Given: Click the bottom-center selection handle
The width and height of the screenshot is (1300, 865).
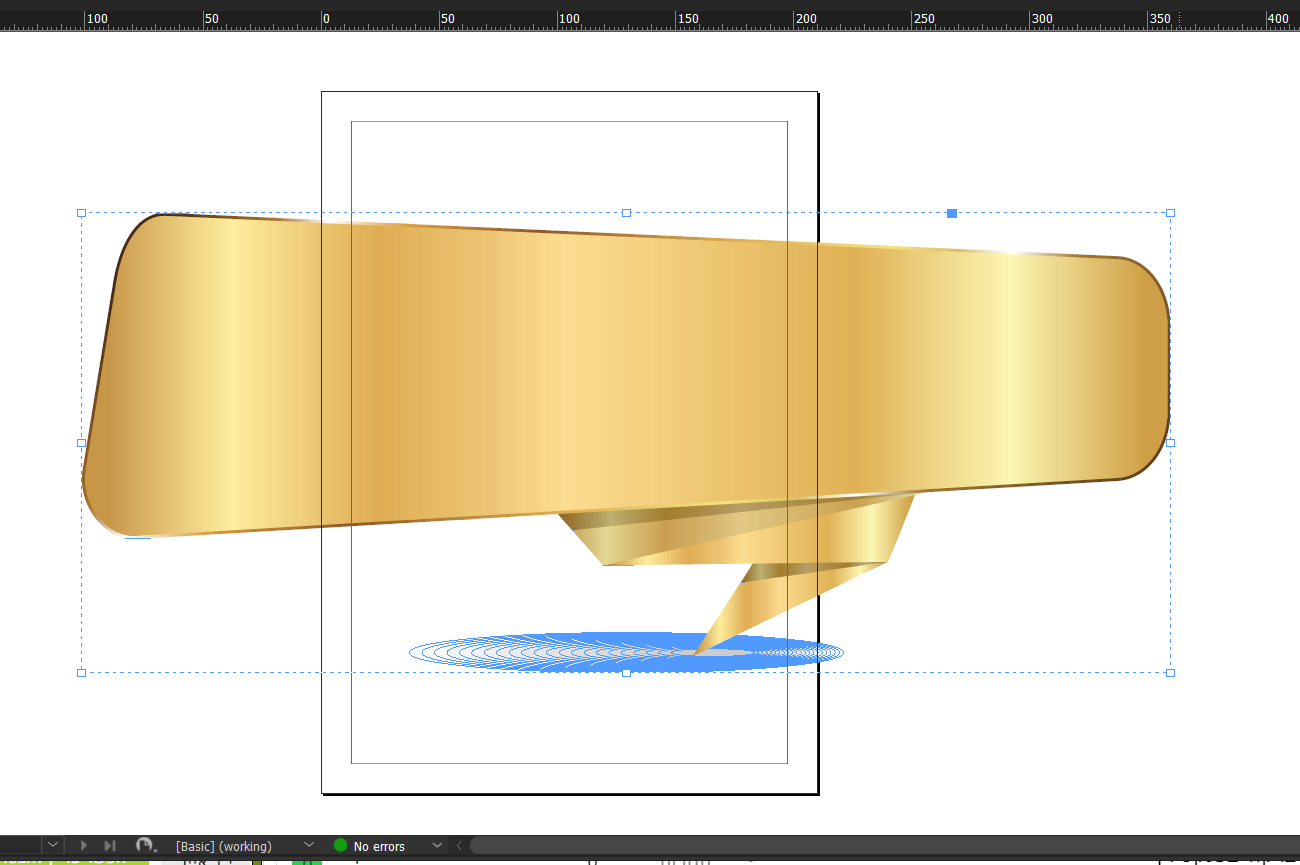Looking at the screenshot, I should [x=626, y=673].
